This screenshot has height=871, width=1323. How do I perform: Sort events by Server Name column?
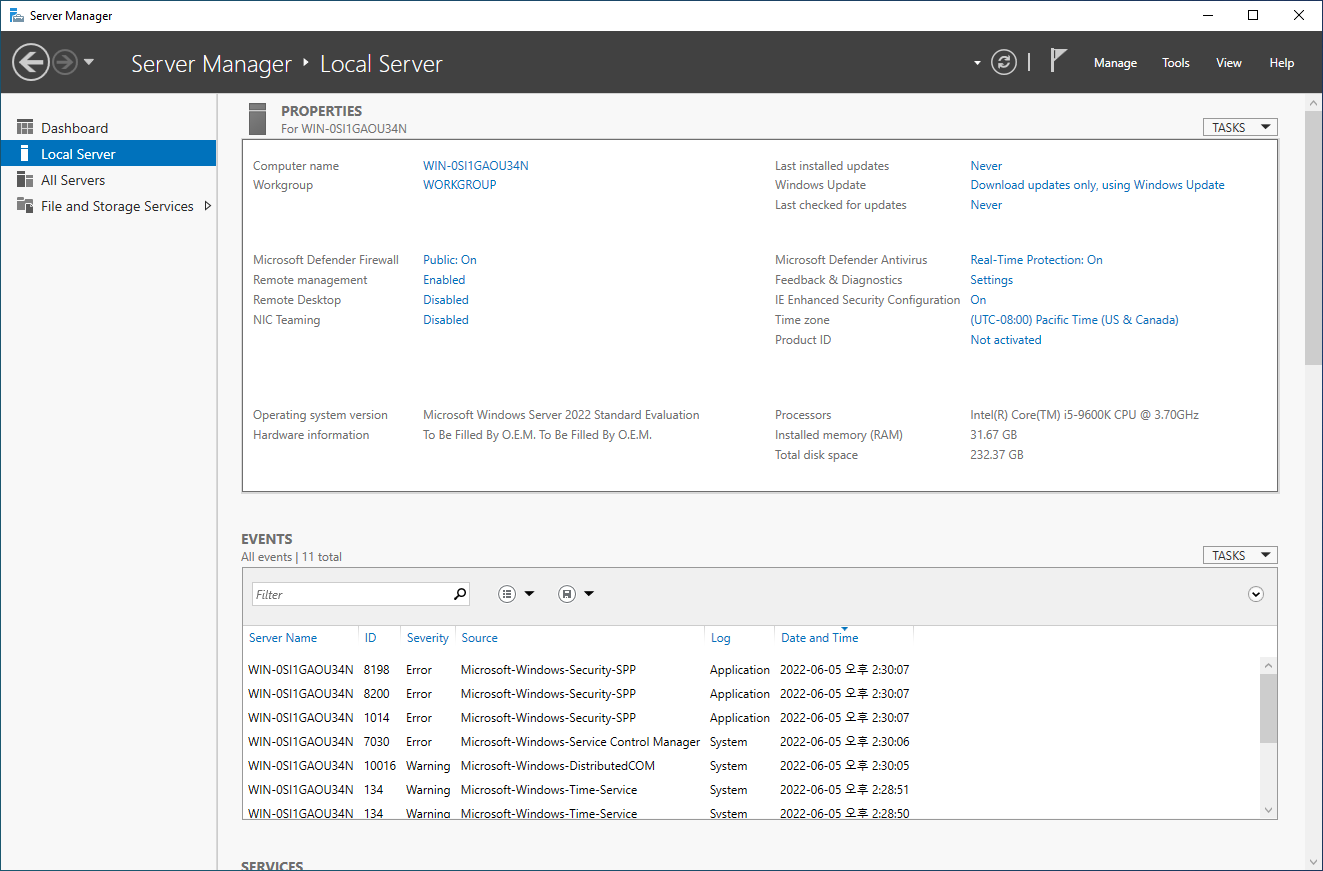click(x=283, y=638)
